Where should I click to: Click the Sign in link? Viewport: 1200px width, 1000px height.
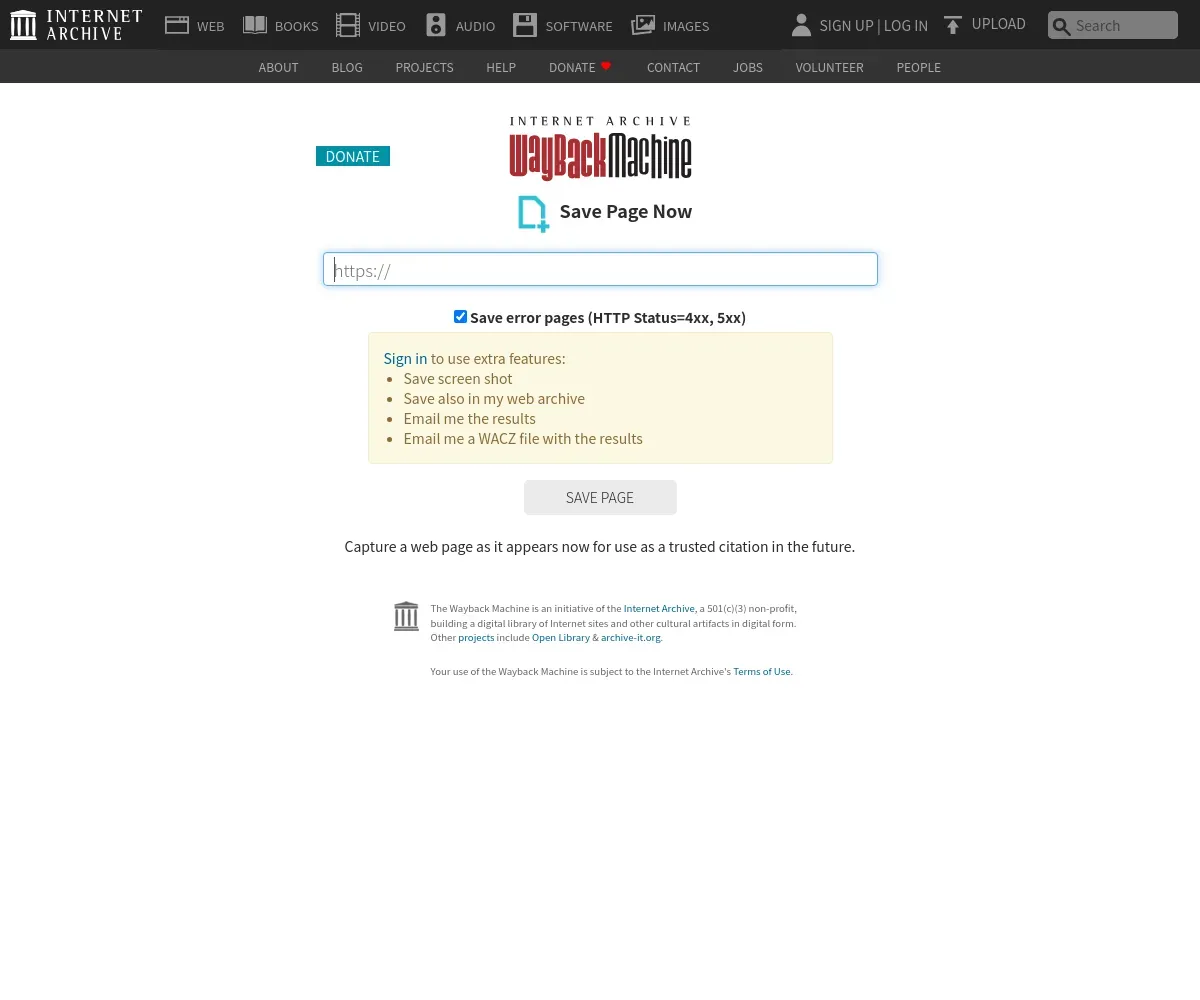point(405,358)
